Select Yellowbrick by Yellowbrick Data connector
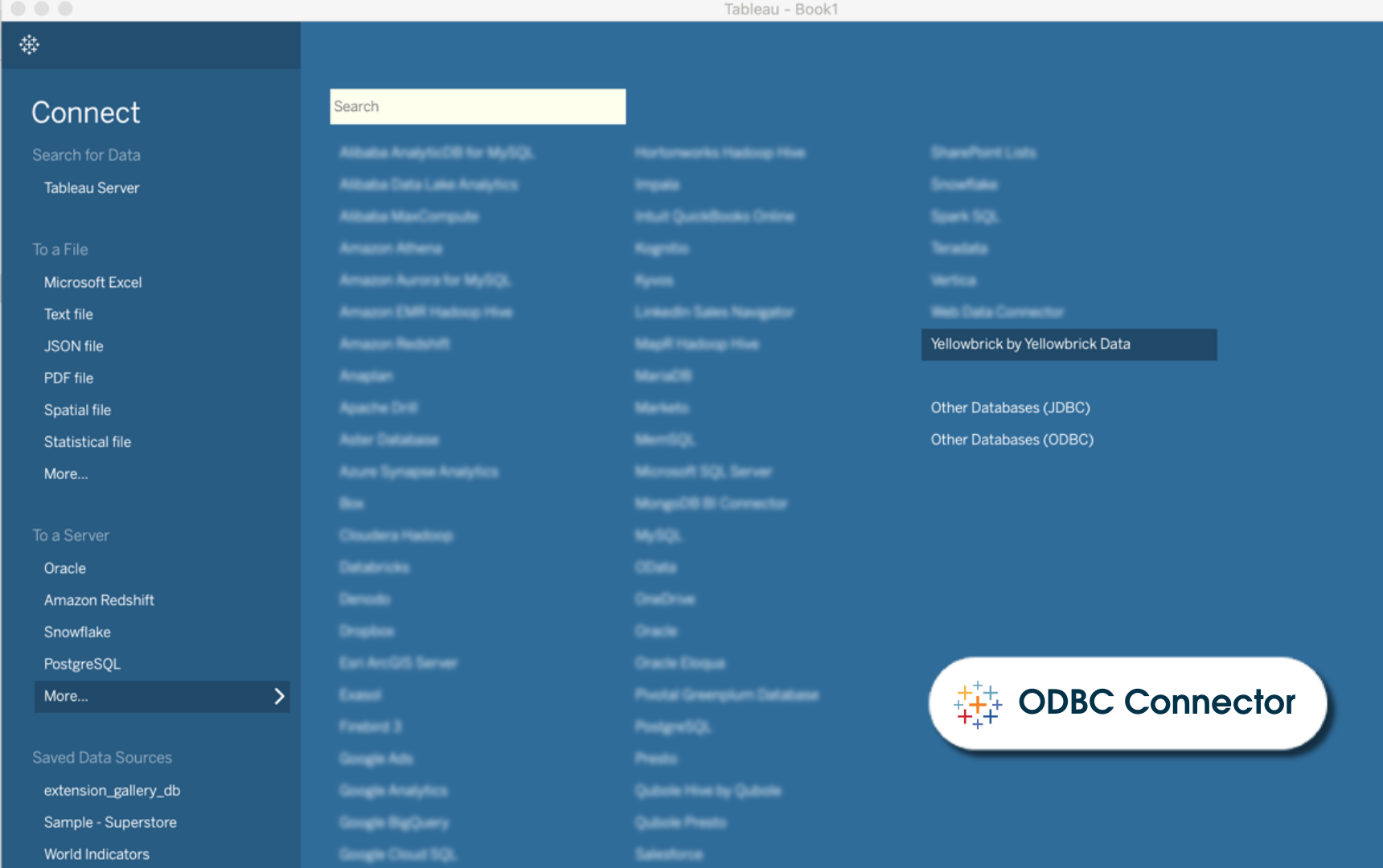This screenshot has width=1383, height=868. (x=1030, y=344)
